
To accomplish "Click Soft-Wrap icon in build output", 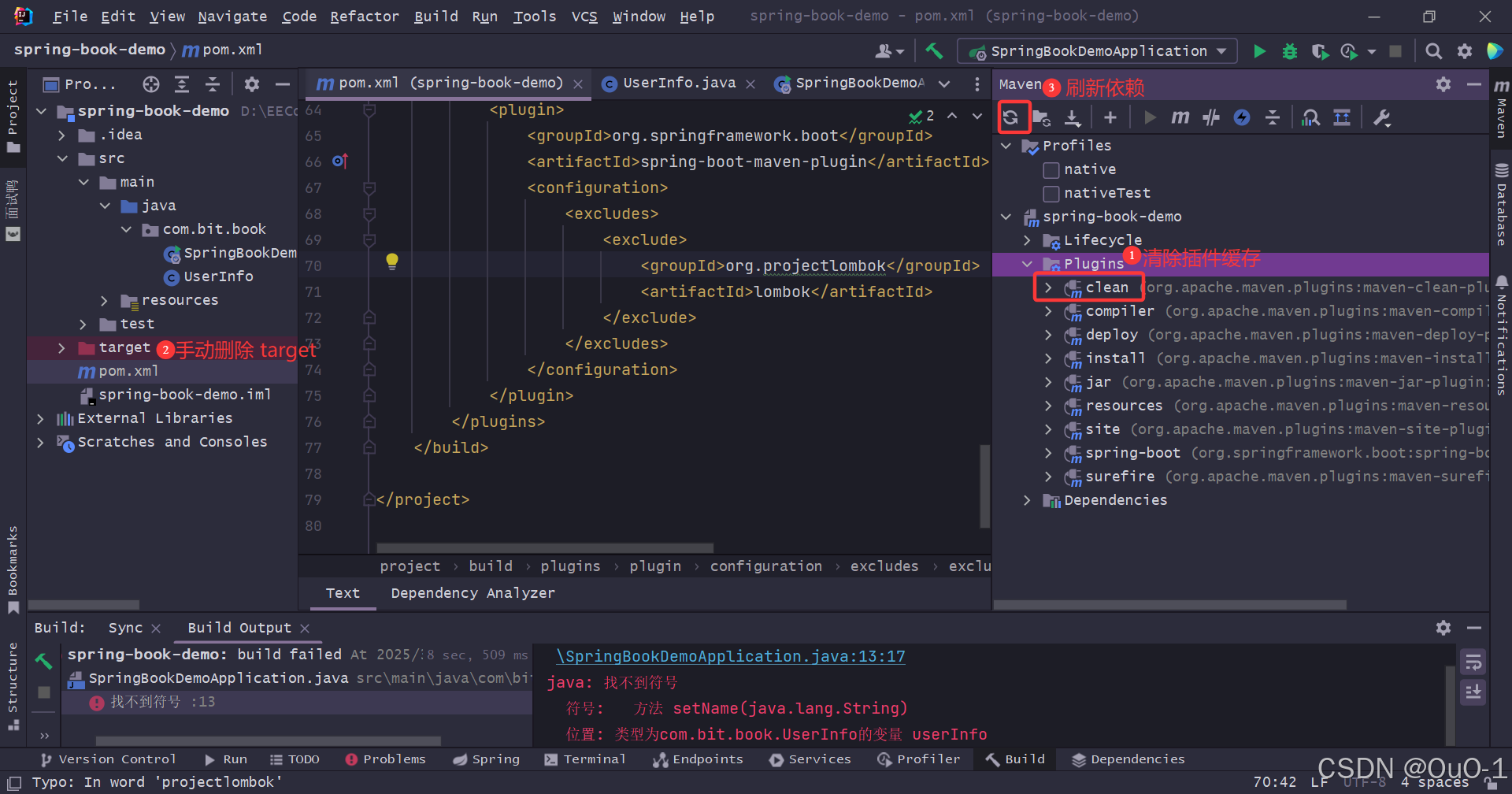I will click(1473, 662).
